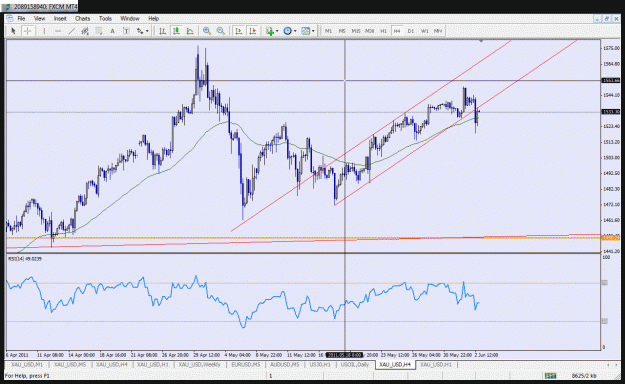Open the Tools menu
The width and height of the screenshot is (625, 384).
[x=105, y=18]
